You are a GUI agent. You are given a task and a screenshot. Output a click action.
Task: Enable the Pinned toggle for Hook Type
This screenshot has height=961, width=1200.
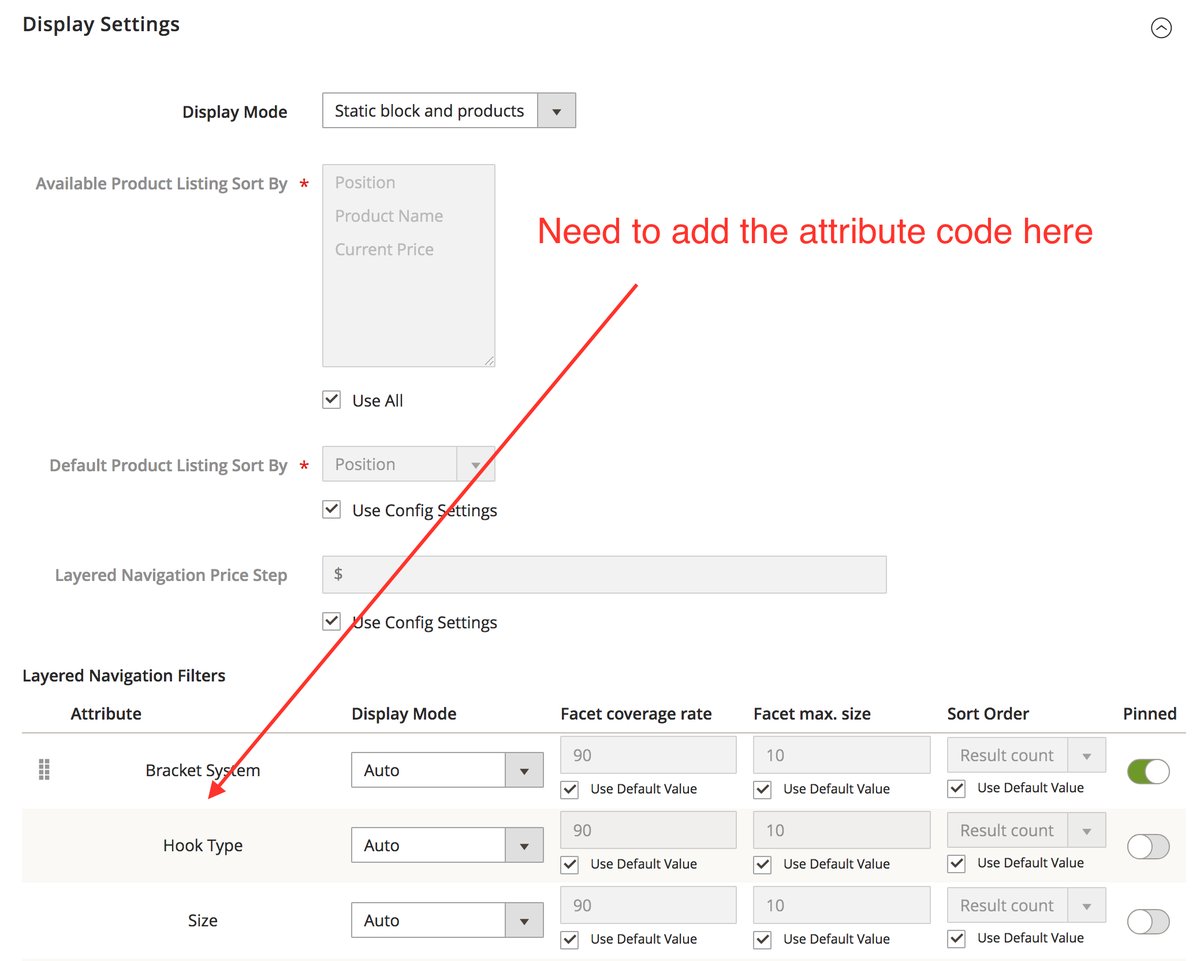(1147, 846)
